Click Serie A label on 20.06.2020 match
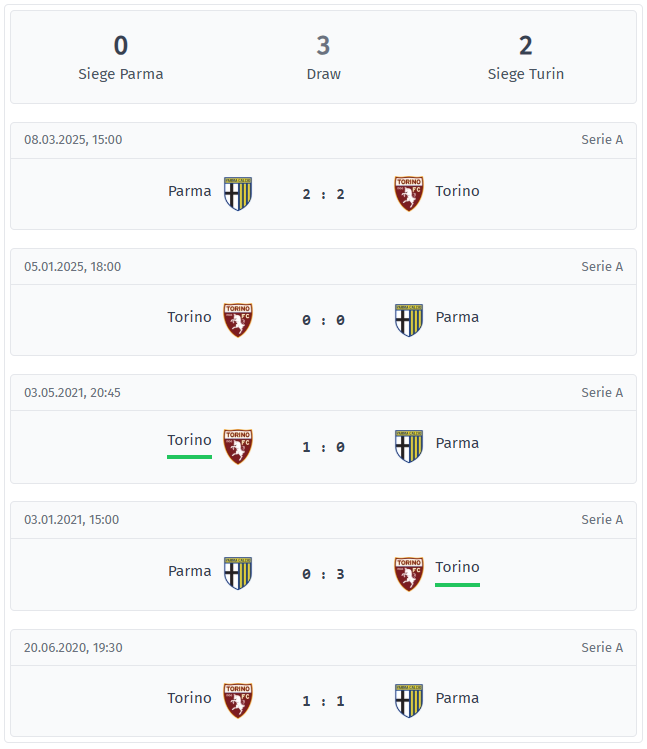This screenshot has width=647, height=749. click(x=602, y=648)
